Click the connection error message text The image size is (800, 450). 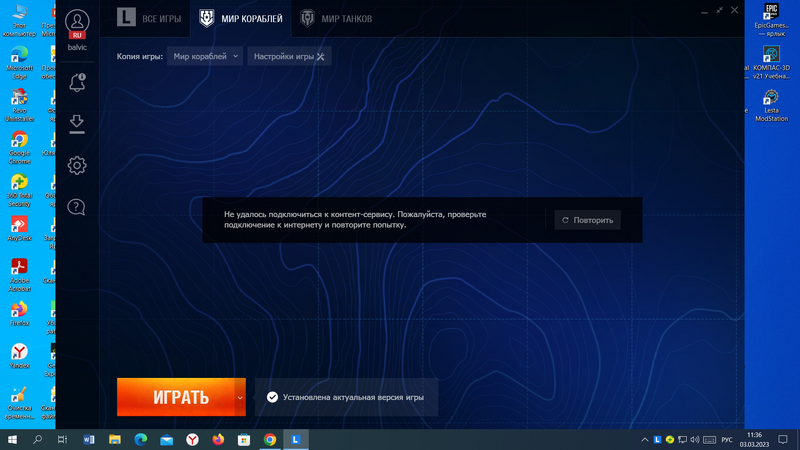click(x=355, y=219)
